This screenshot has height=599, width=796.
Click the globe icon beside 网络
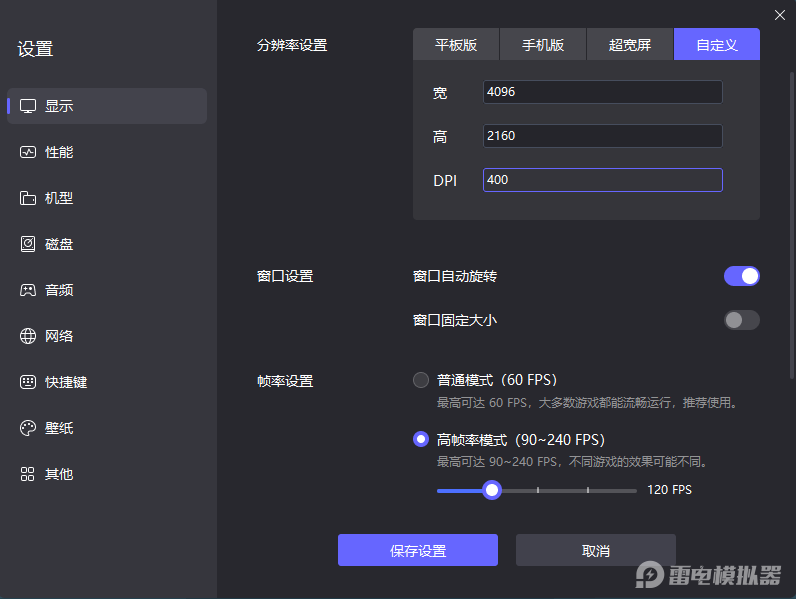click(28, 336)
